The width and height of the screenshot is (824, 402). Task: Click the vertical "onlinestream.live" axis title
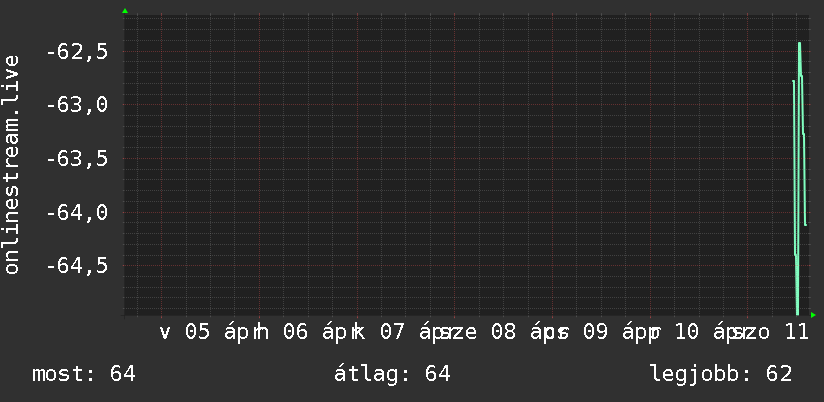point(12,165)
